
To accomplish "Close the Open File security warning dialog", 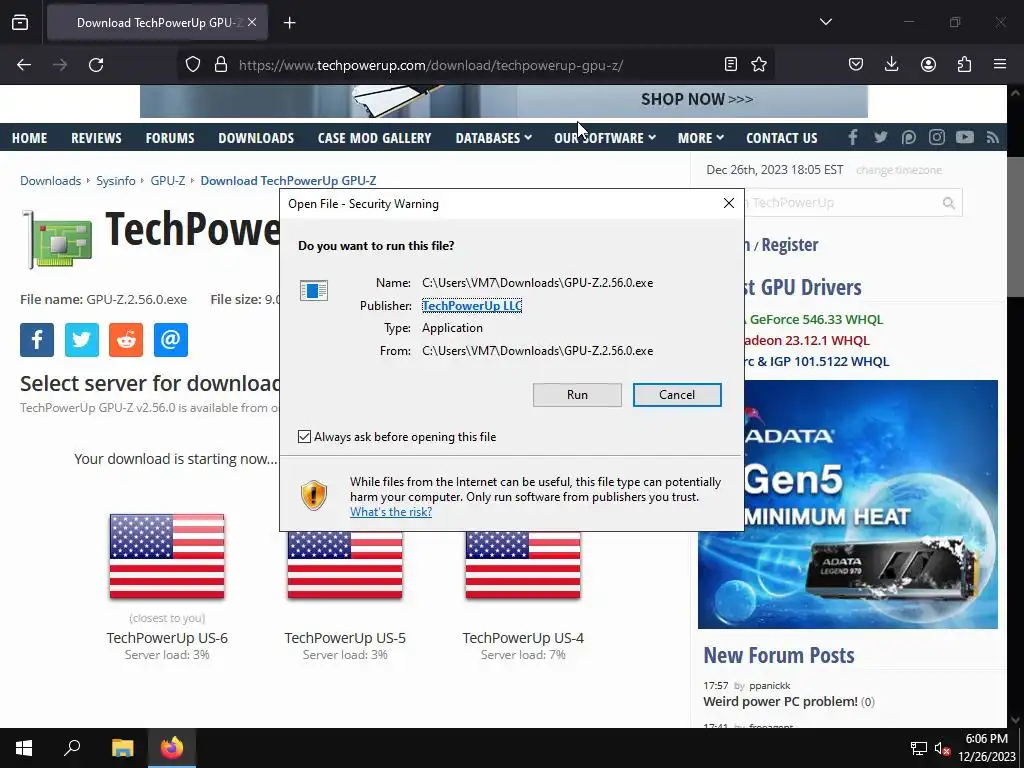I will coord(729,203).
